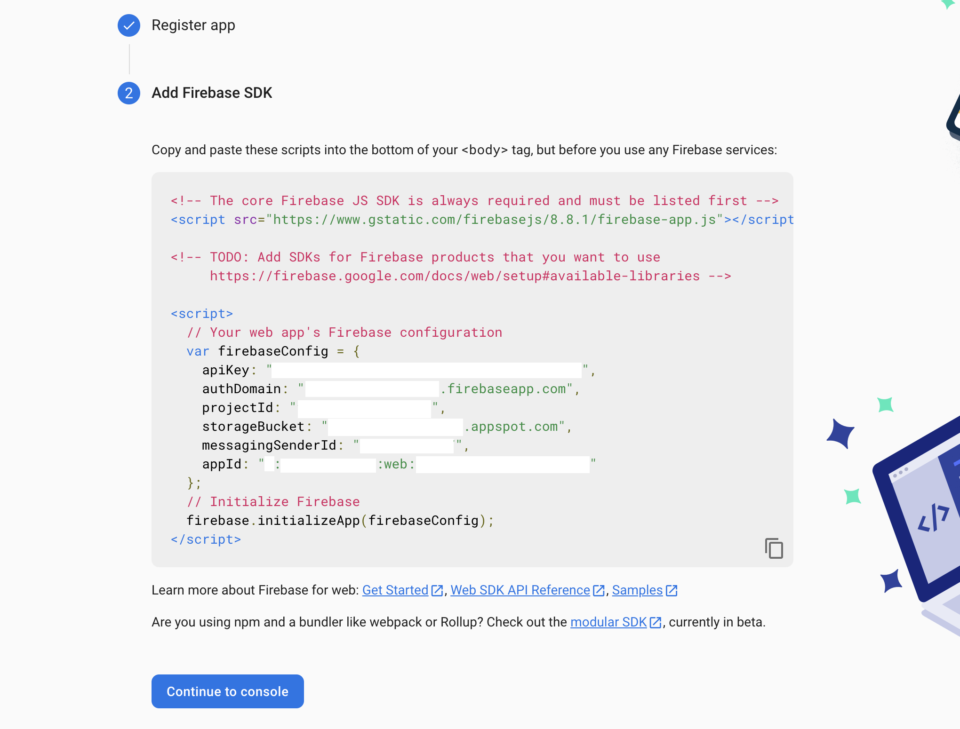Image resolution: width=960 pixels, height=729 pixels.
Task: Click the external link icon beside Get Started
Action: click(435, 590)
